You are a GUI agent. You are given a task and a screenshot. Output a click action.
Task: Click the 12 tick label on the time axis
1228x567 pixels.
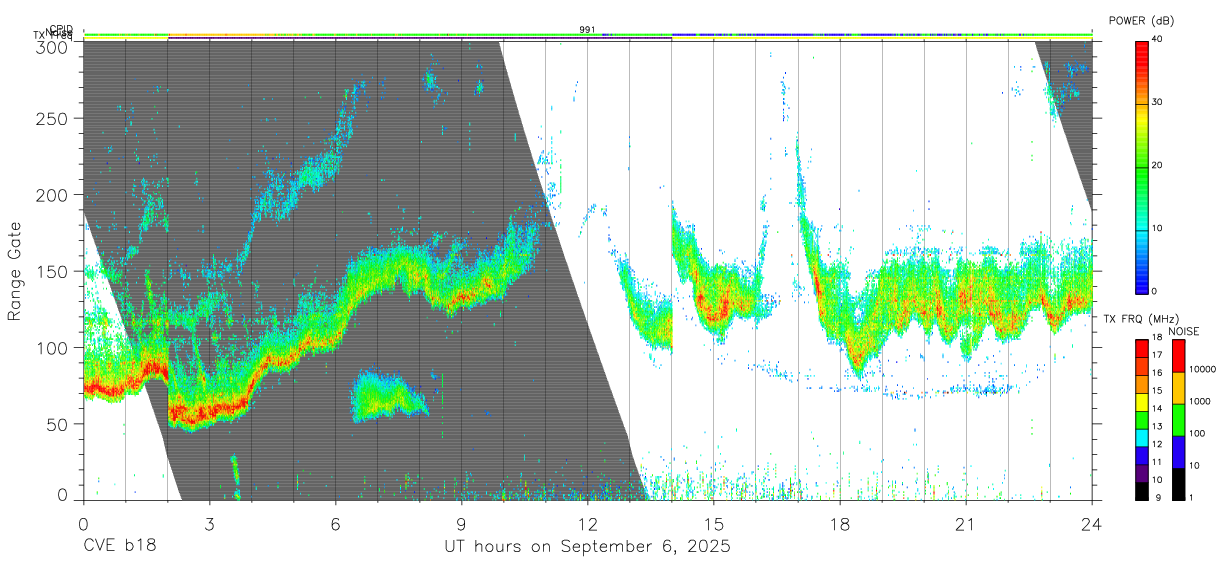pos(588,524)
